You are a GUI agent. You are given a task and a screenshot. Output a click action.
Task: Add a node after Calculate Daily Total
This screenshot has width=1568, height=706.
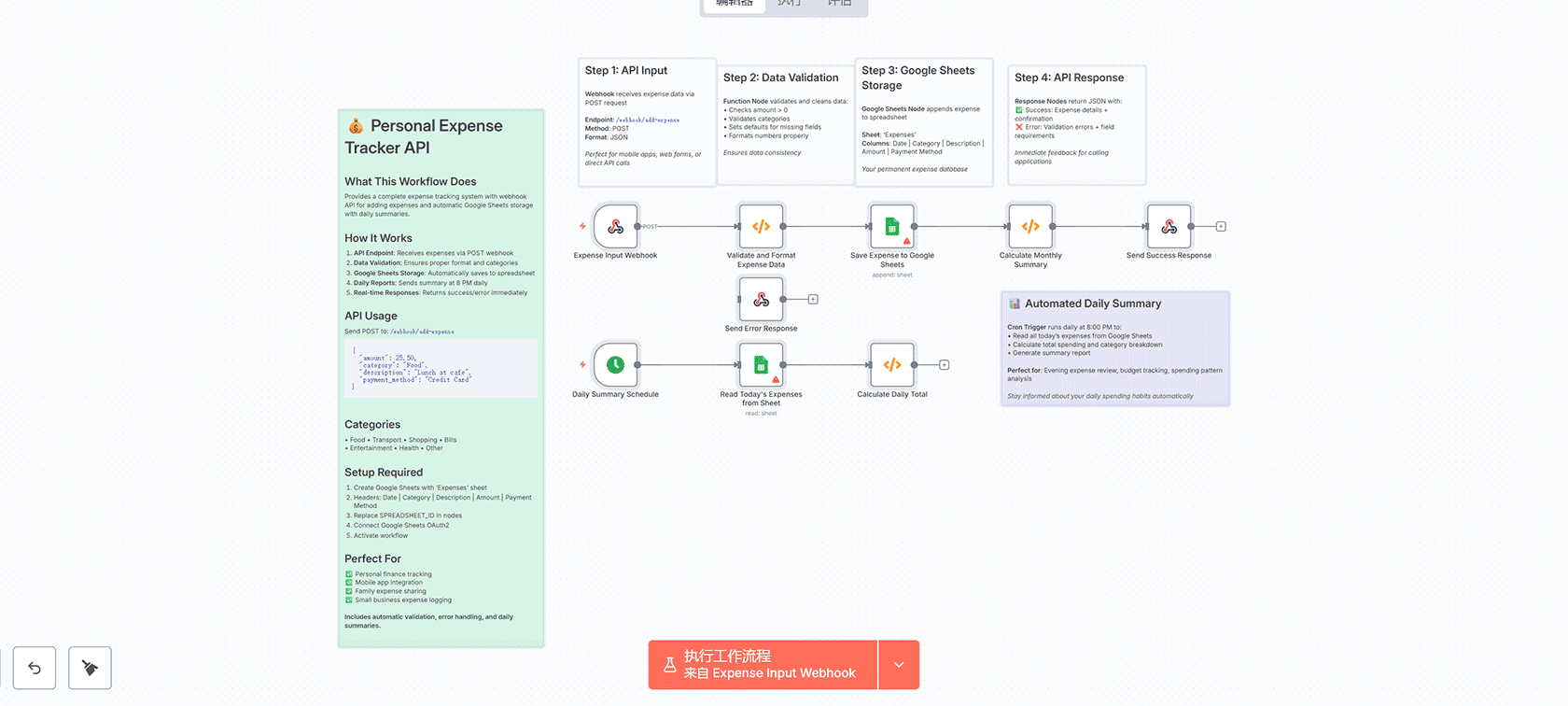[945, 365]
